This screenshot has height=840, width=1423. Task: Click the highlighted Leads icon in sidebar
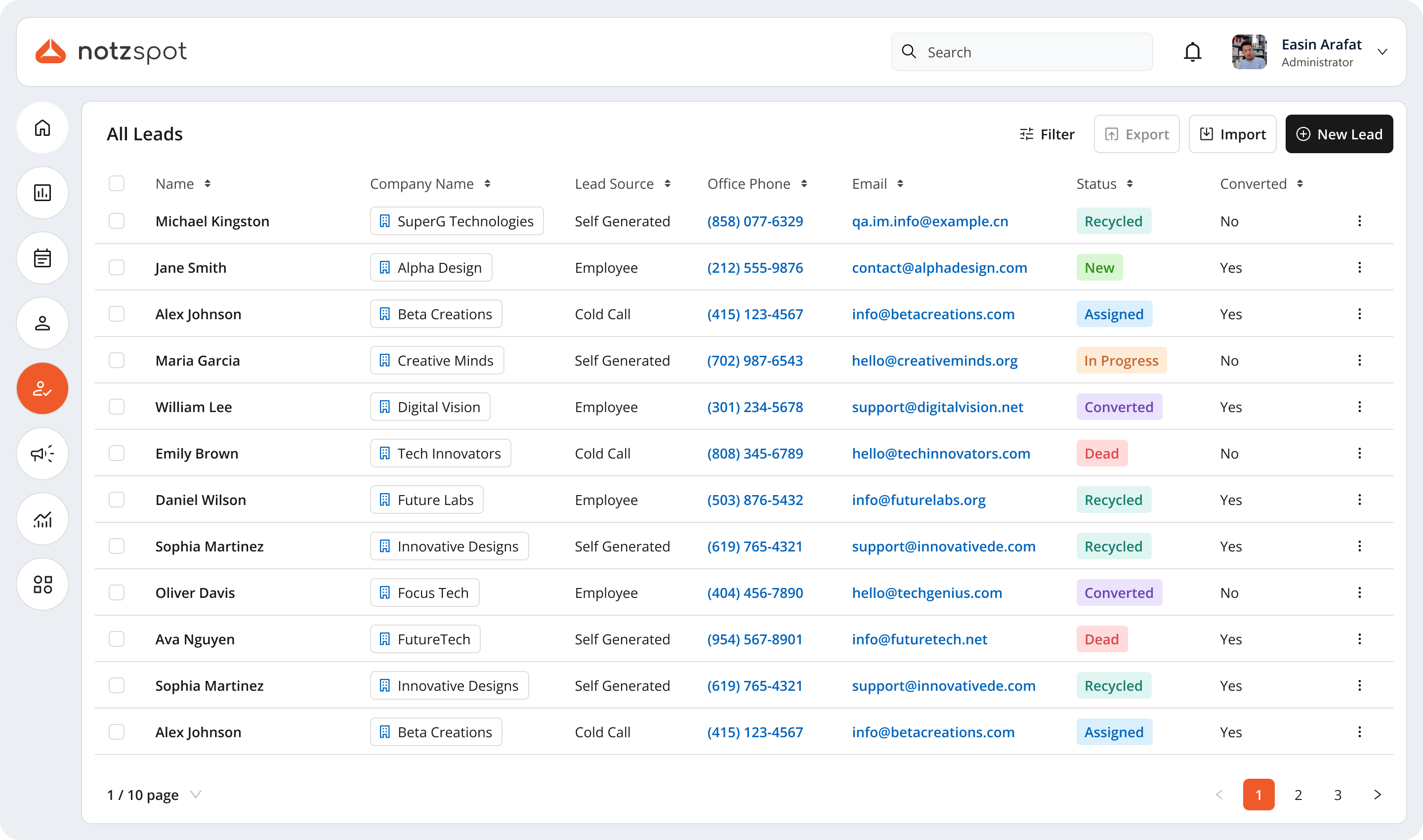(x=42, y=388)
